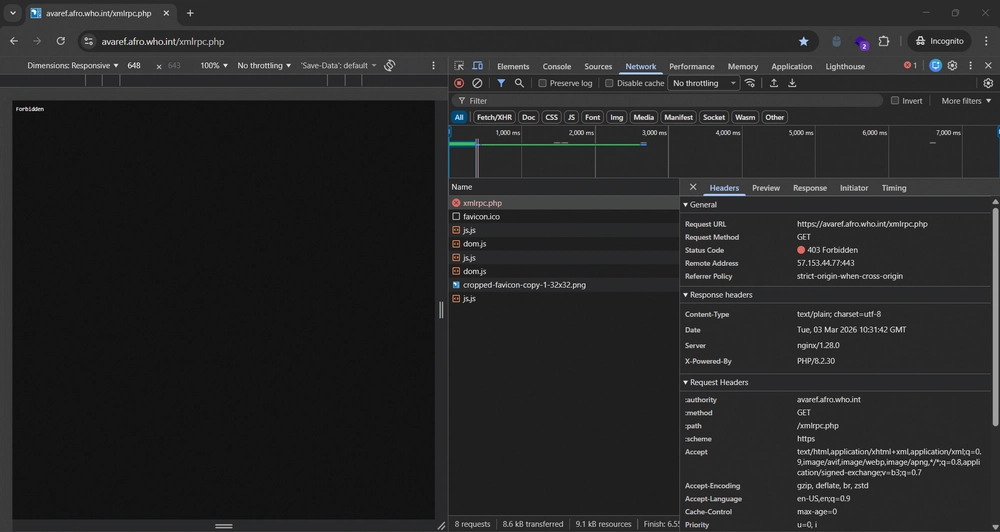
Task: Close the DevTools panel
Action: pyautogui.click(x=988, y=65)
